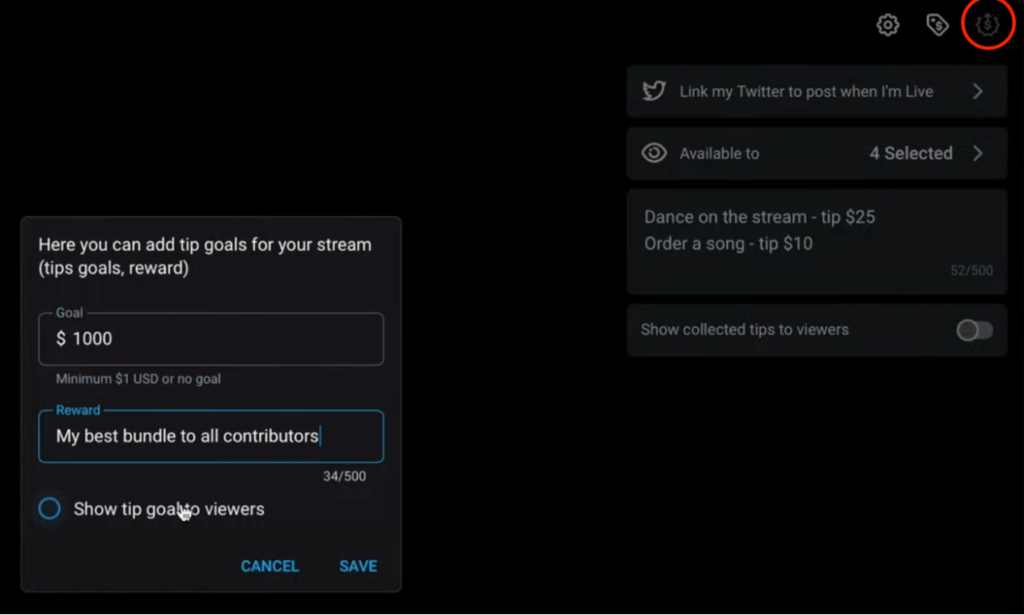The image size is (1024, 615).
Task: Click the price tag icon
Action: point(937,25)
